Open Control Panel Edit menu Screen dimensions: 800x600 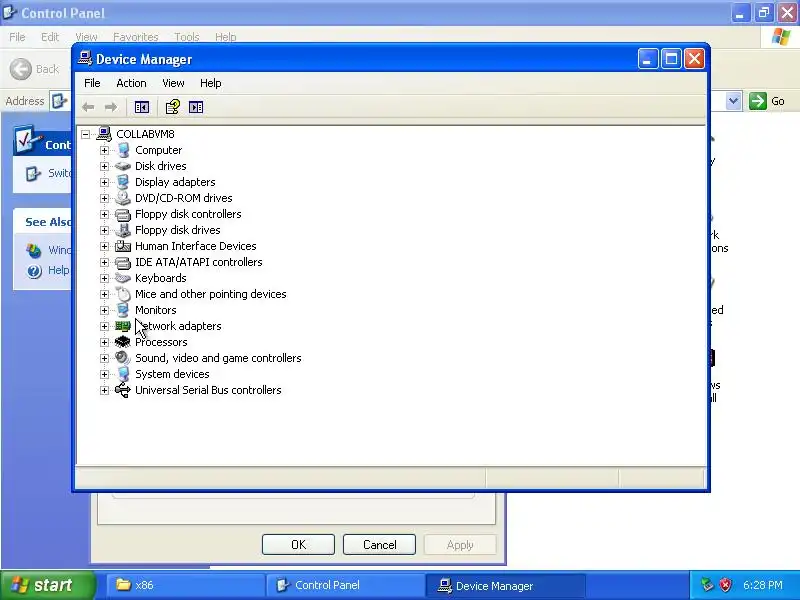50,37
